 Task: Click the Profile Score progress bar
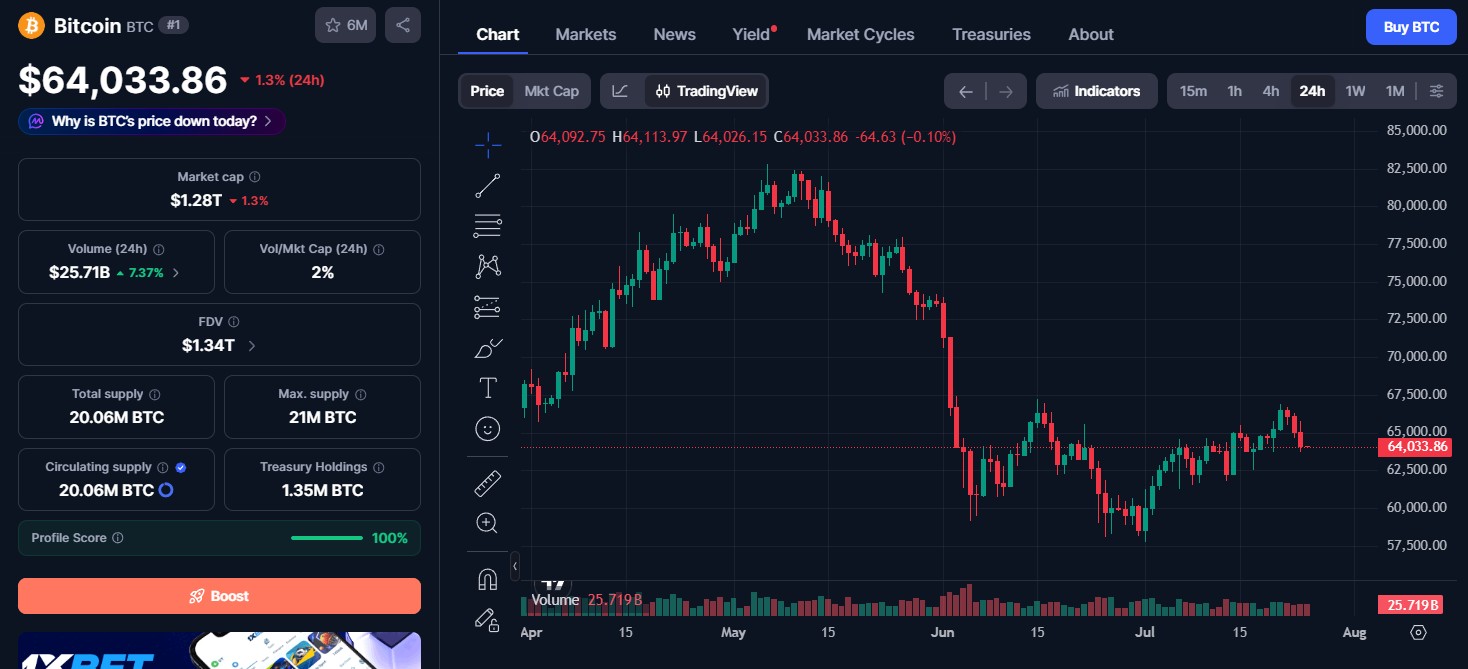coord(327,538)
